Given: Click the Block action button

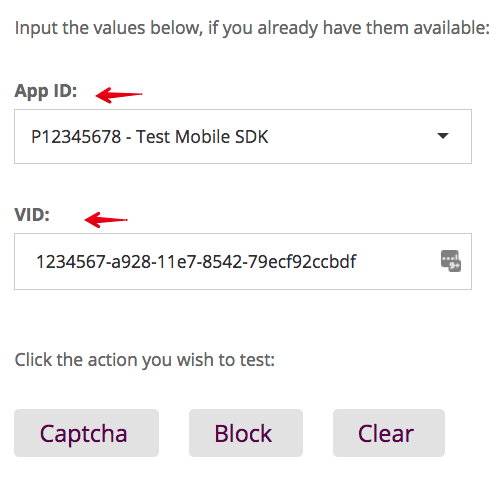Looking at the screenshot, I should pos(246,433).
